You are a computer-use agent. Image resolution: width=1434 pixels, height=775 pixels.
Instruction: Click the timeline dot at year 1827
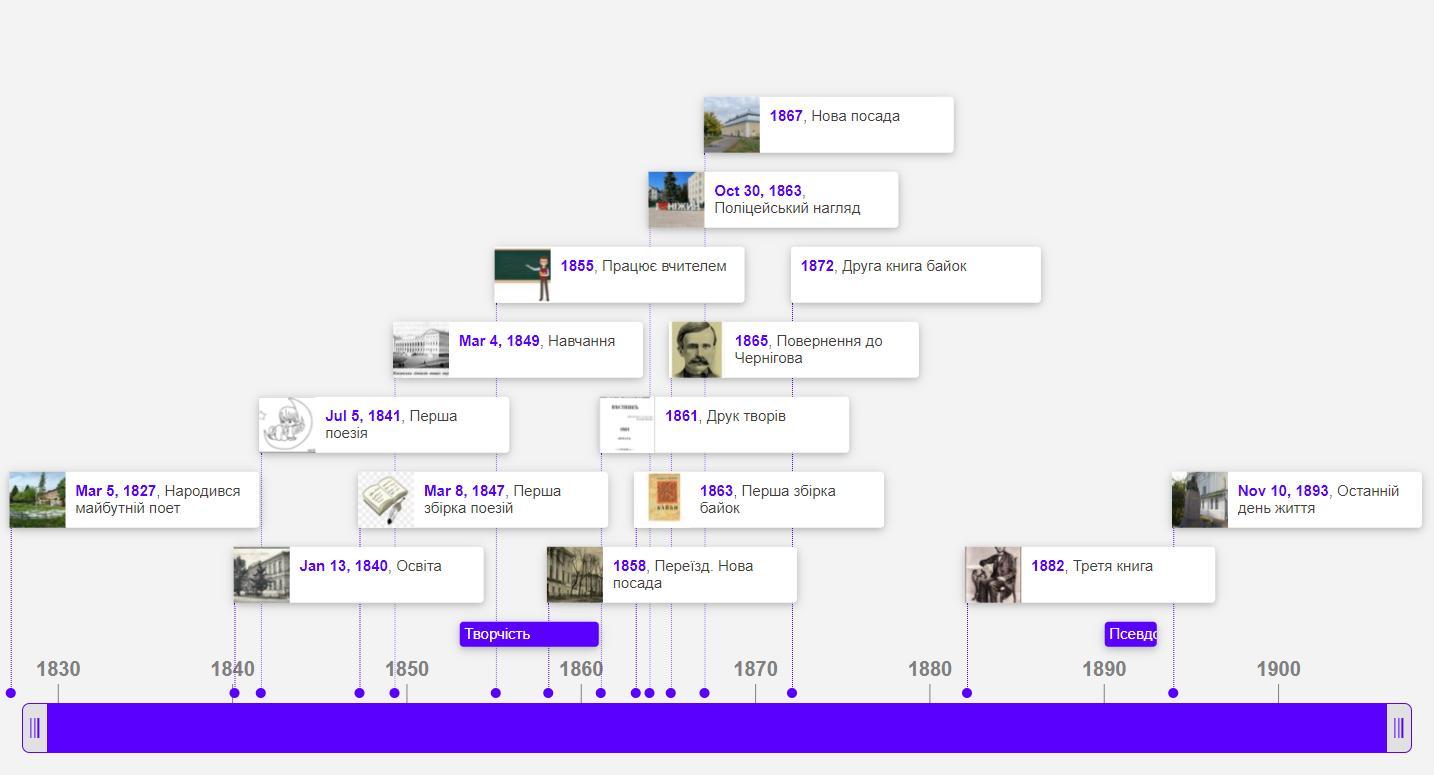click(x=11, y=693)
